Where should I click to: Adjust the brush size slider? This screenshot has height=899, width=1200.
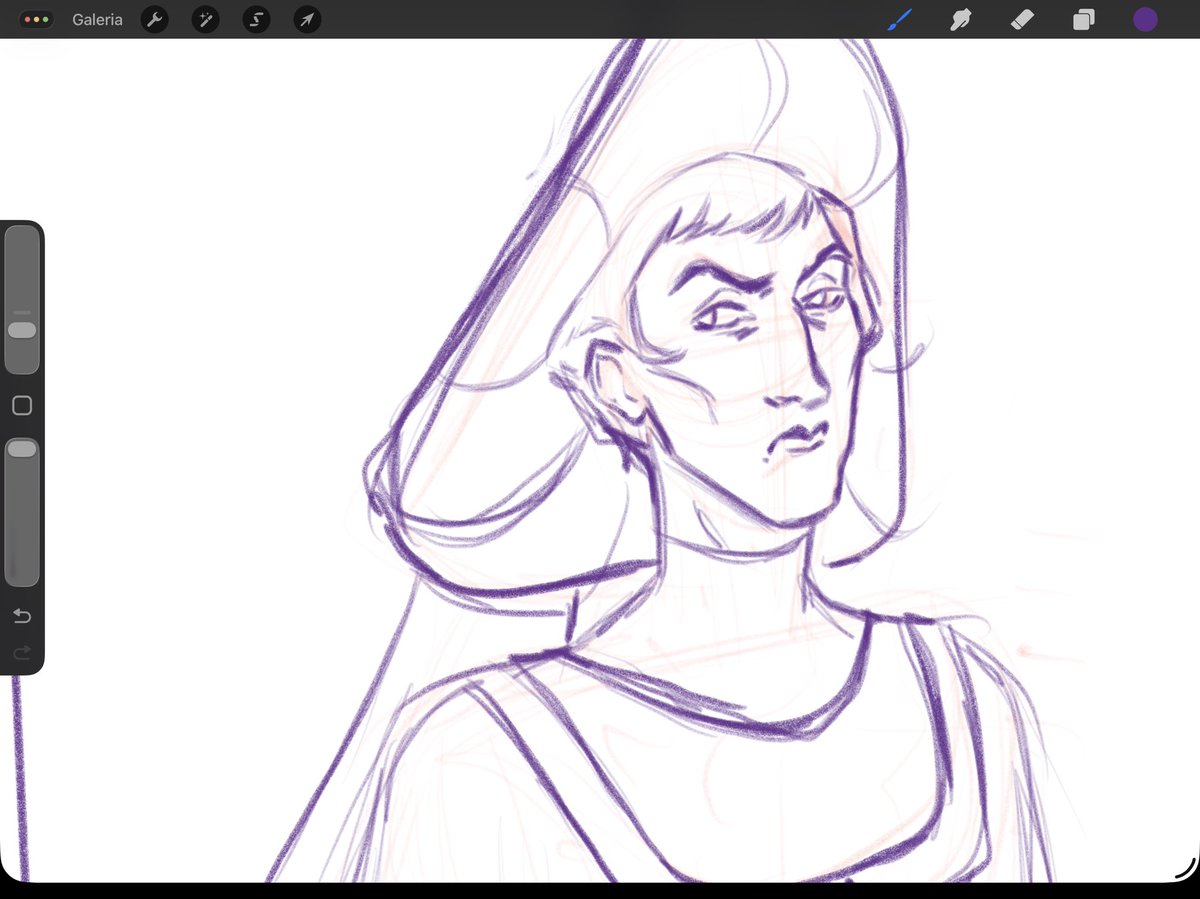[x=22, y=300]
